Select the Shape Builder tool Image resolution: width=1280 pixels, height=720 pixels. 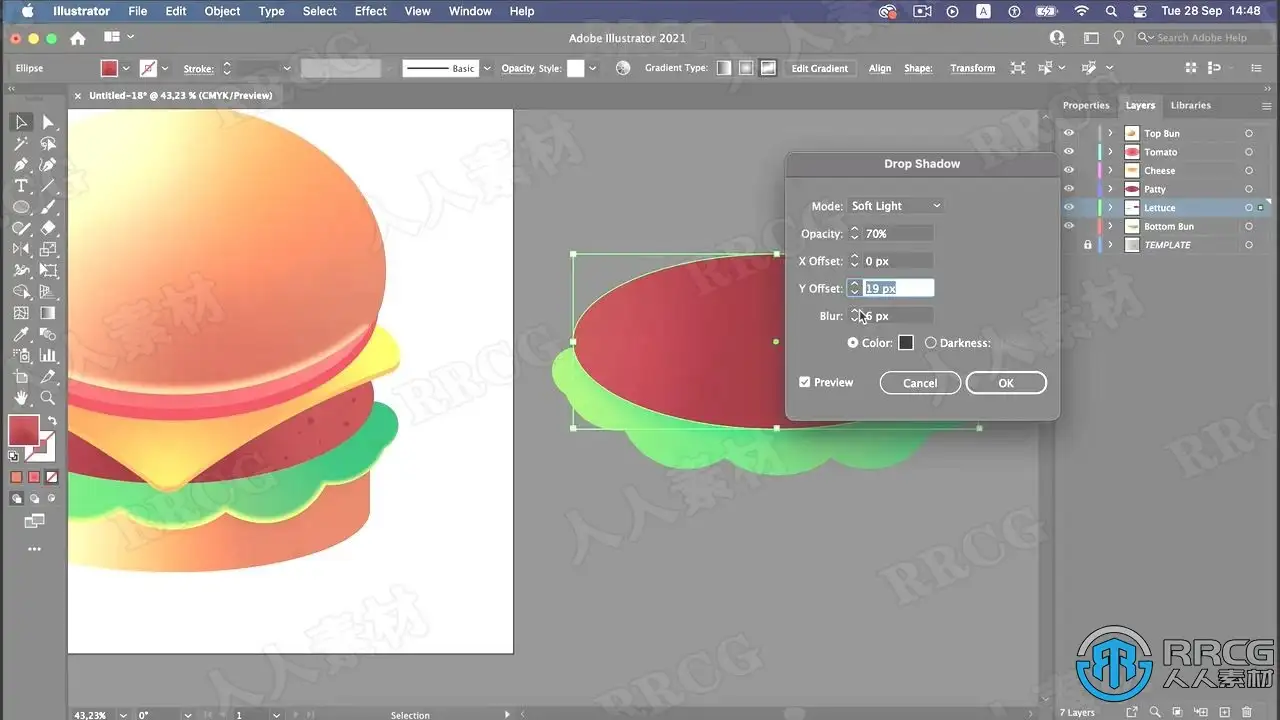[x=21, y=292]
